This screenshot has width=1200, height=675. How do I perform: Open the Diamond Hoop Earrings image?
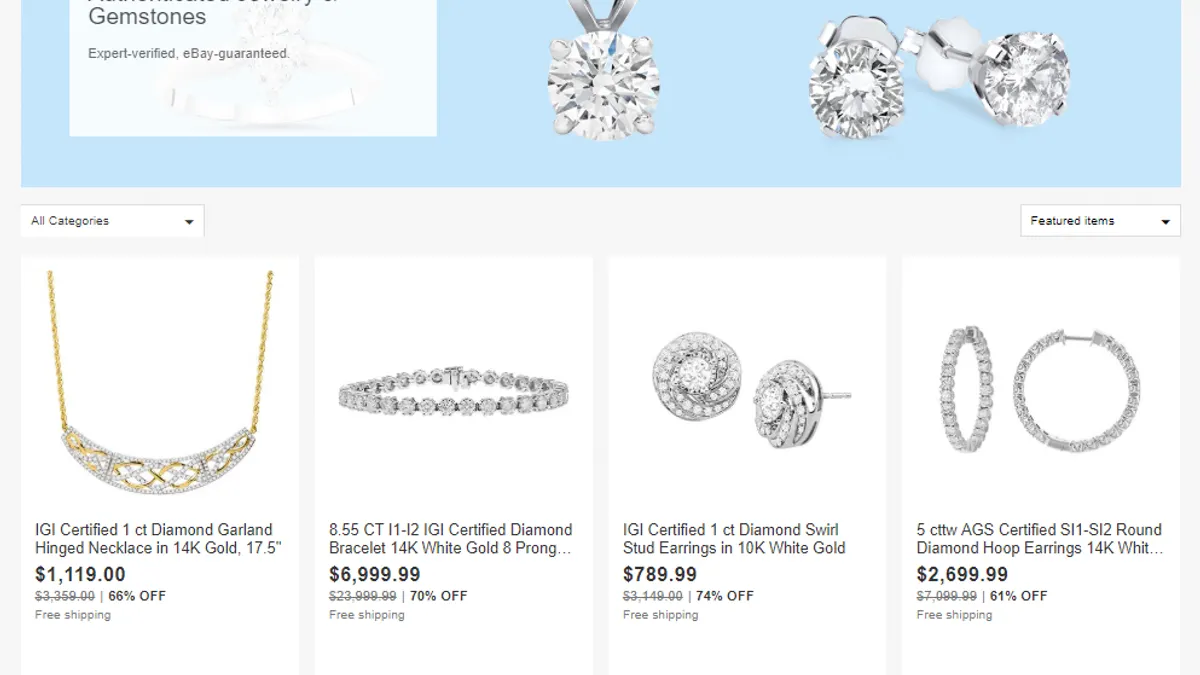[1041, 388]
